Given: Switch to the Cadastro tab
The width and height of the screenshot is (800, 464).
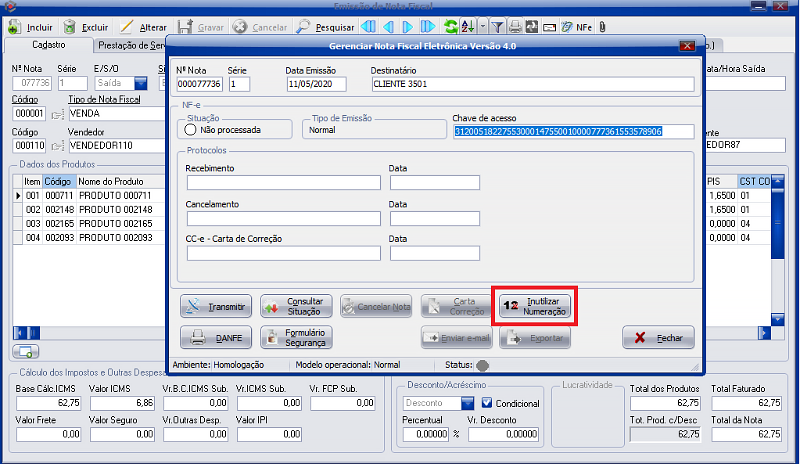Looking at the screenshot, I should pyautogui.click(x=47, y=45).
